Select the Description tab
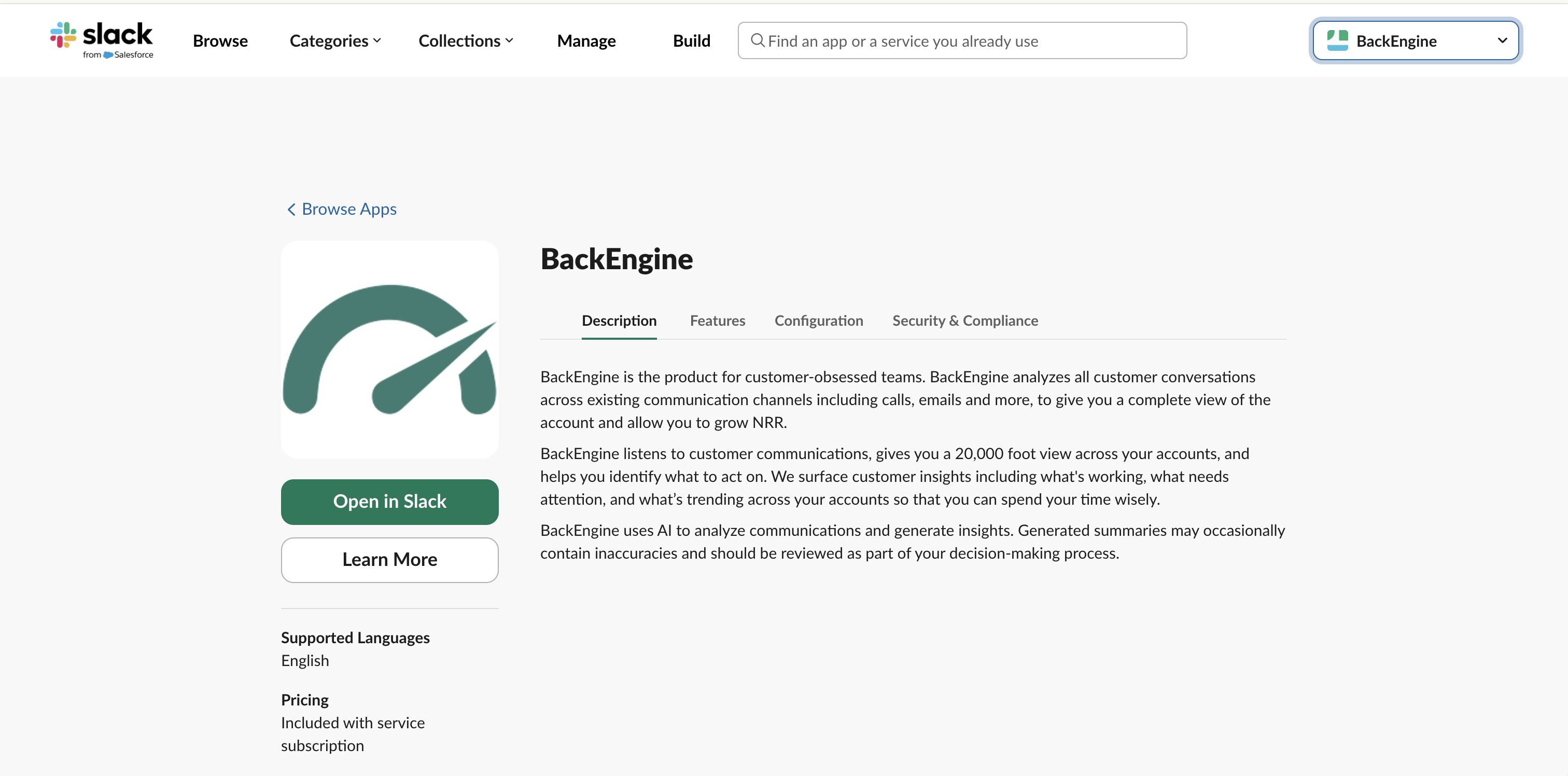This screenshot has height=776, width=1568. click(x=619, y=321)
